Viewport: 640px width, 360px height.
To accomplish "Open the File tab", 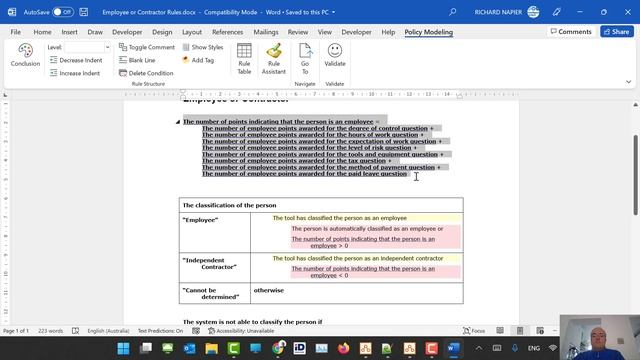I will (x=16, y=32).
